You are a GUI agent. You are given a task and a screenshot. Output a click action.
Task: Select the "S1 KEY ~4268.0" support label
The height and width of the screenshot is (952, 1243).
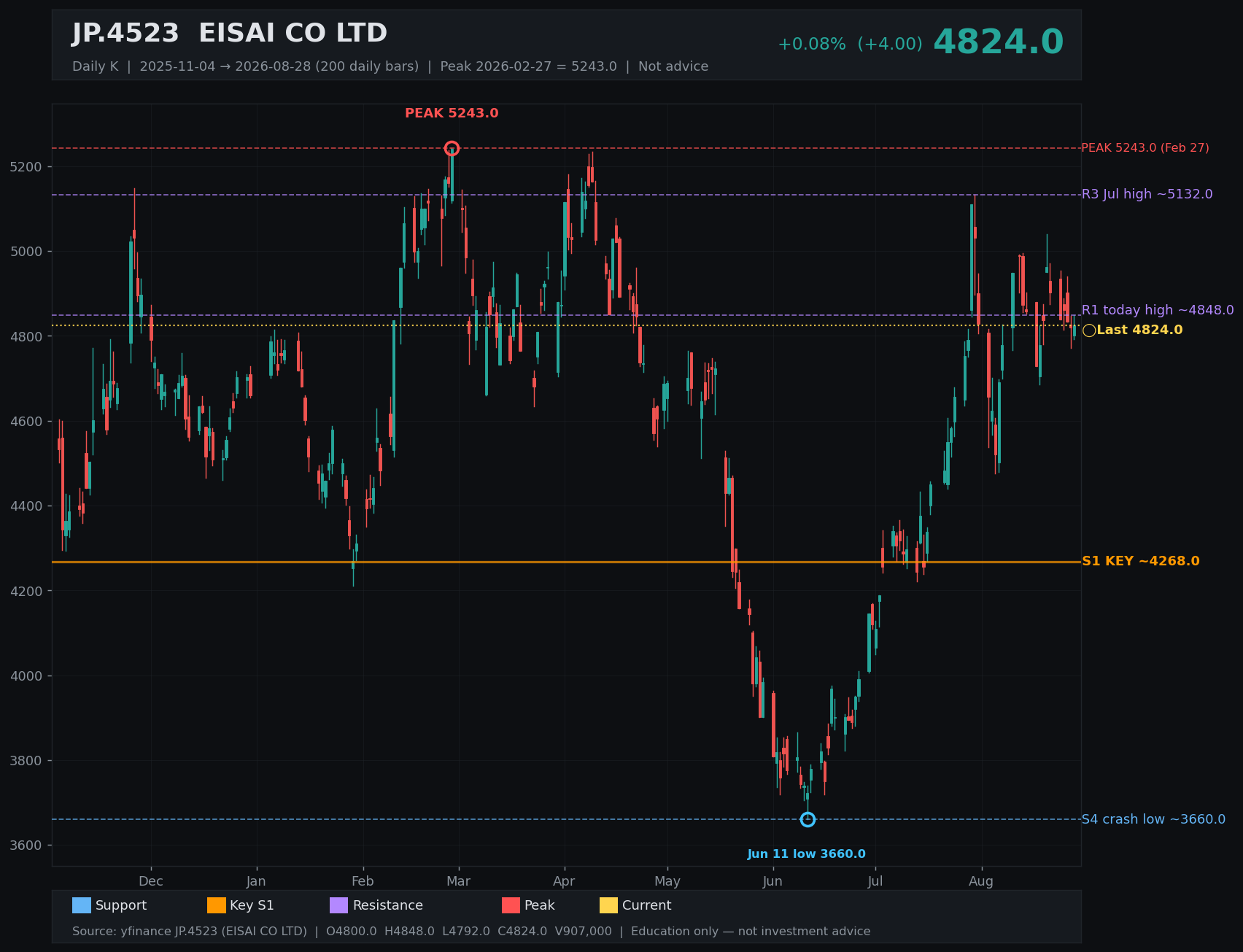(x=1140, y=561)
